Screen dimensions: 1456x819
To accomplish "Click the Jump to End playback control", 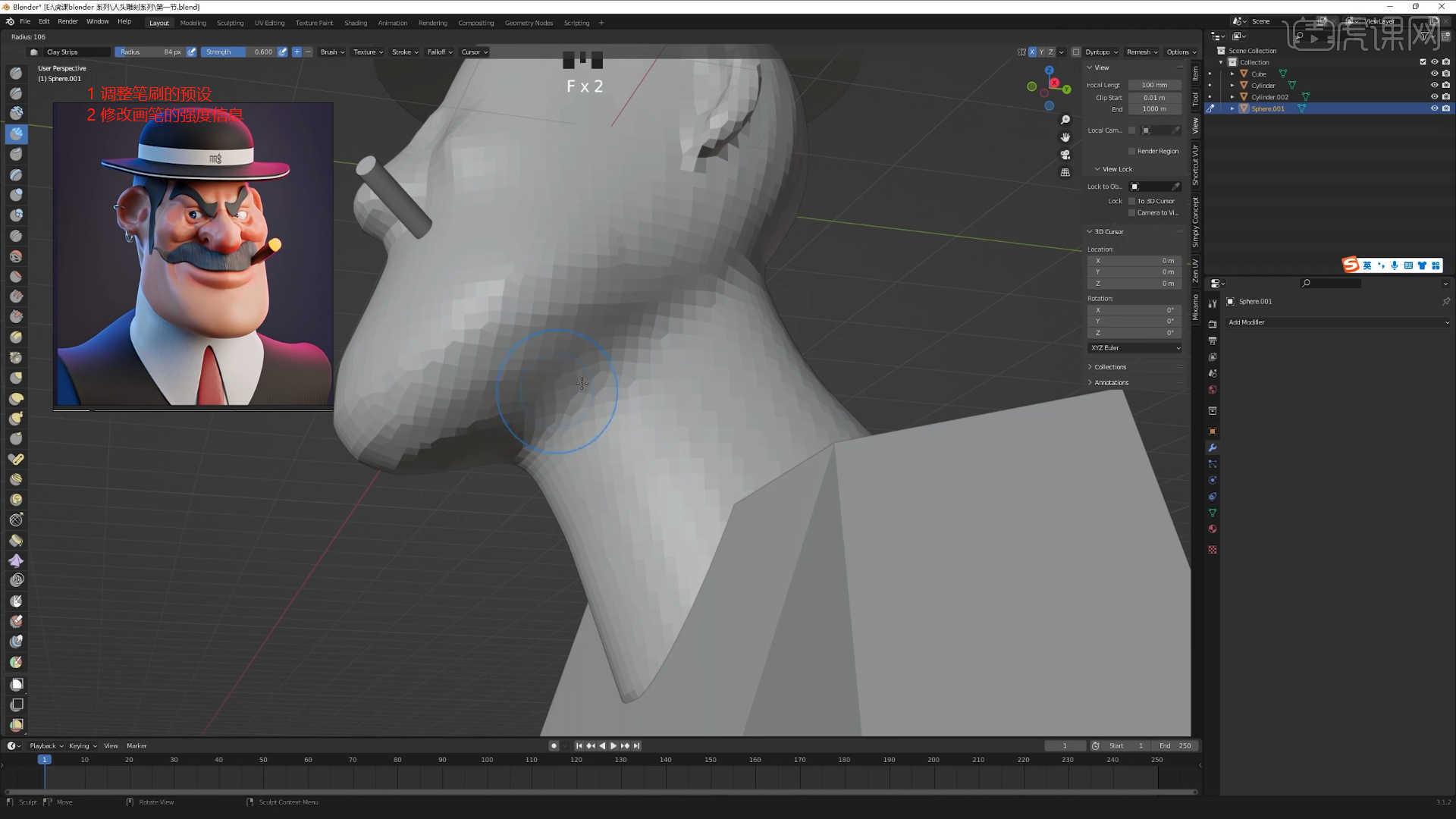I will 637,745.
